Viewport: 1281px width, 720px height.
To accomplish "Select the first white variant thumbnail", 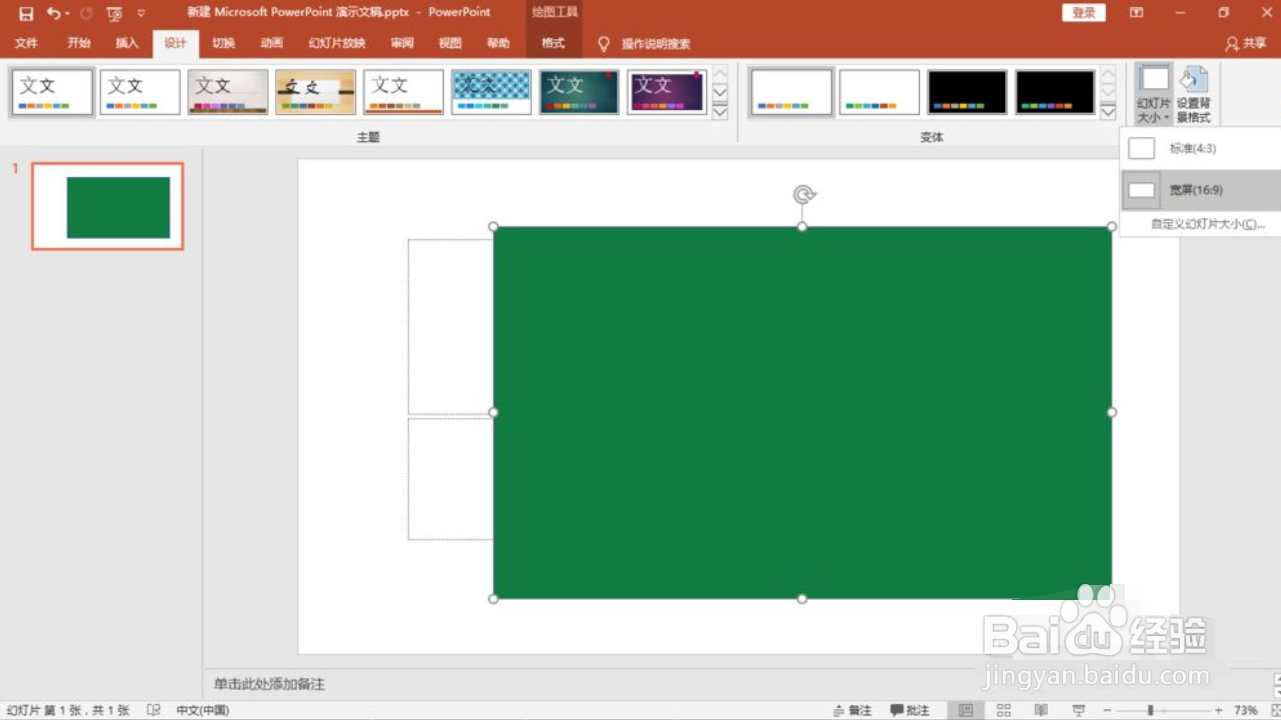I will 792,92.
